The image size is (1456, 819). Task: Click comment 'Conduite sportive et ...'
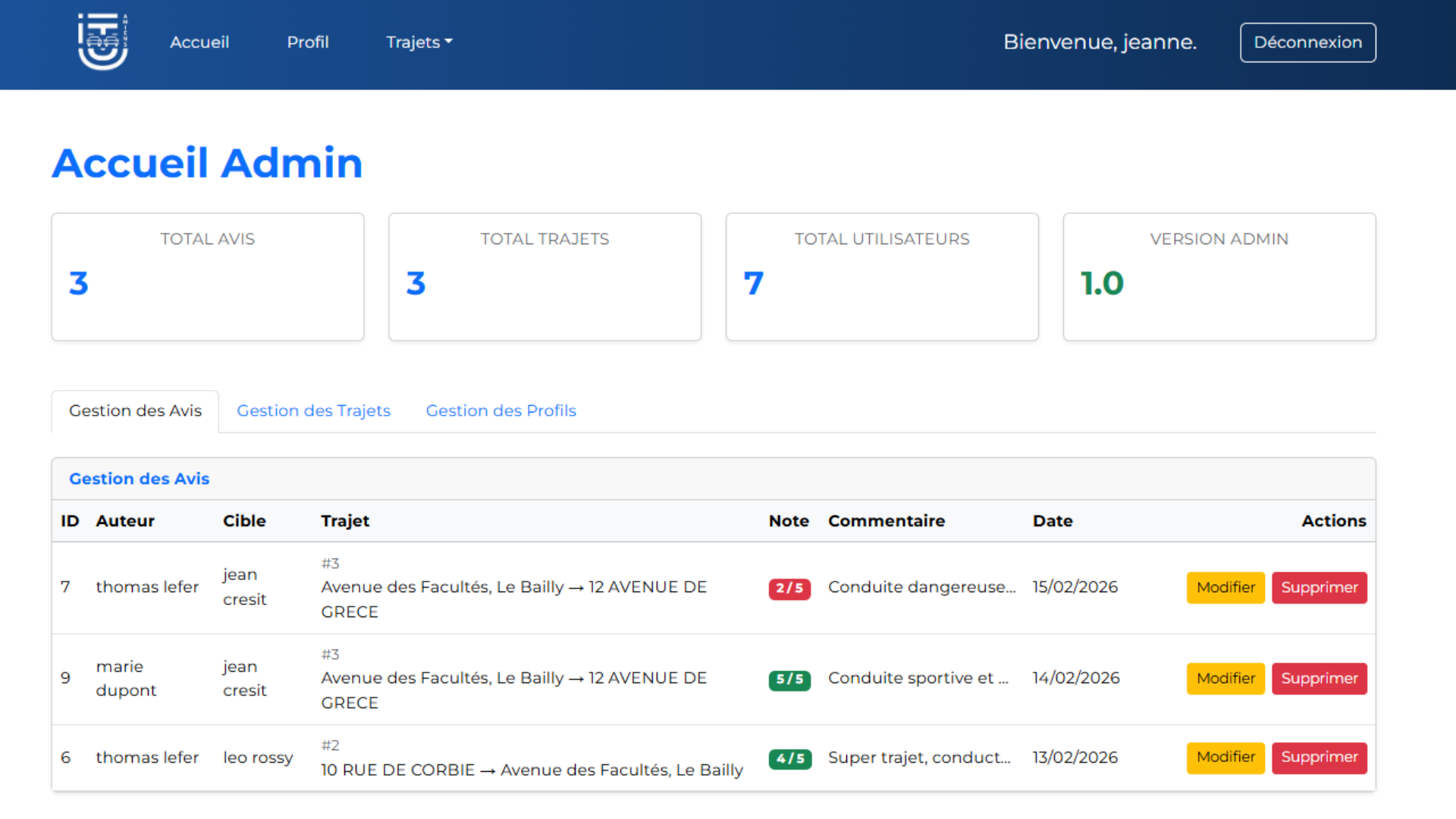pyautogui.click(x=918, y=678)
